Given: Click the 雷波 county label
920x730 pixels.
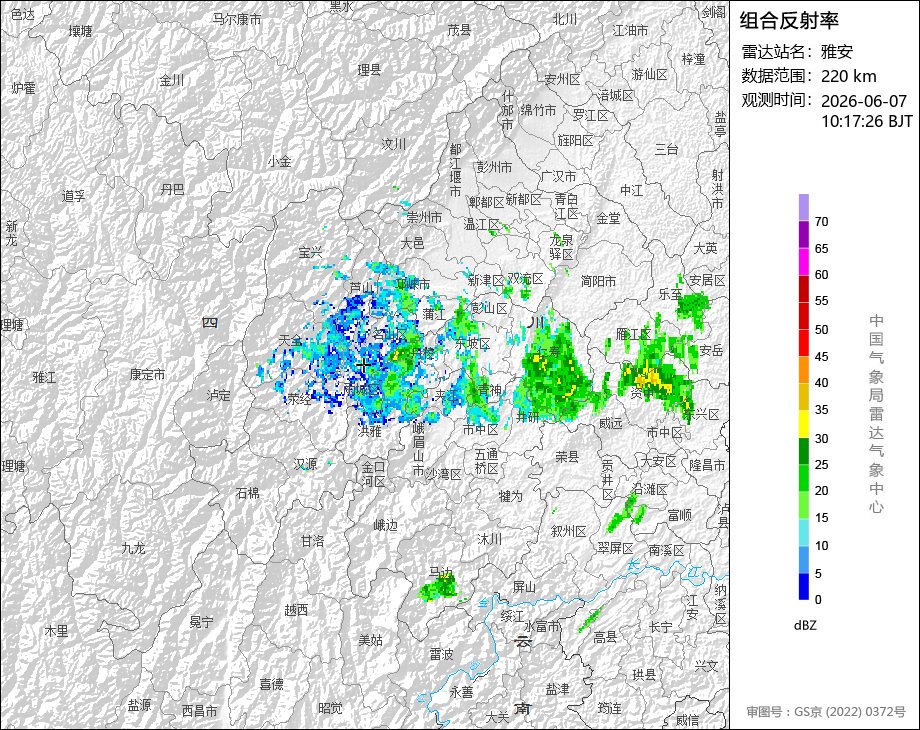Looking at the screenshot, I should tap(441, 654).
